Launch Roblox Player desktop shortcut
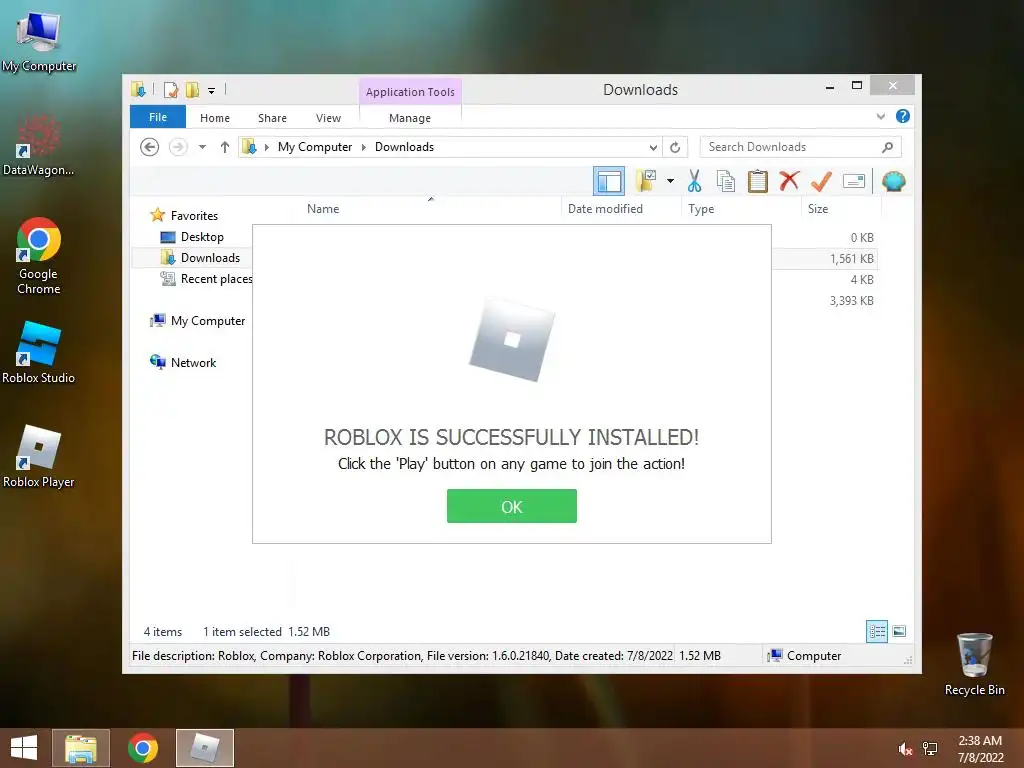Screen dimensions: 1024x768 pyautogui.click(x=39, y=456)
